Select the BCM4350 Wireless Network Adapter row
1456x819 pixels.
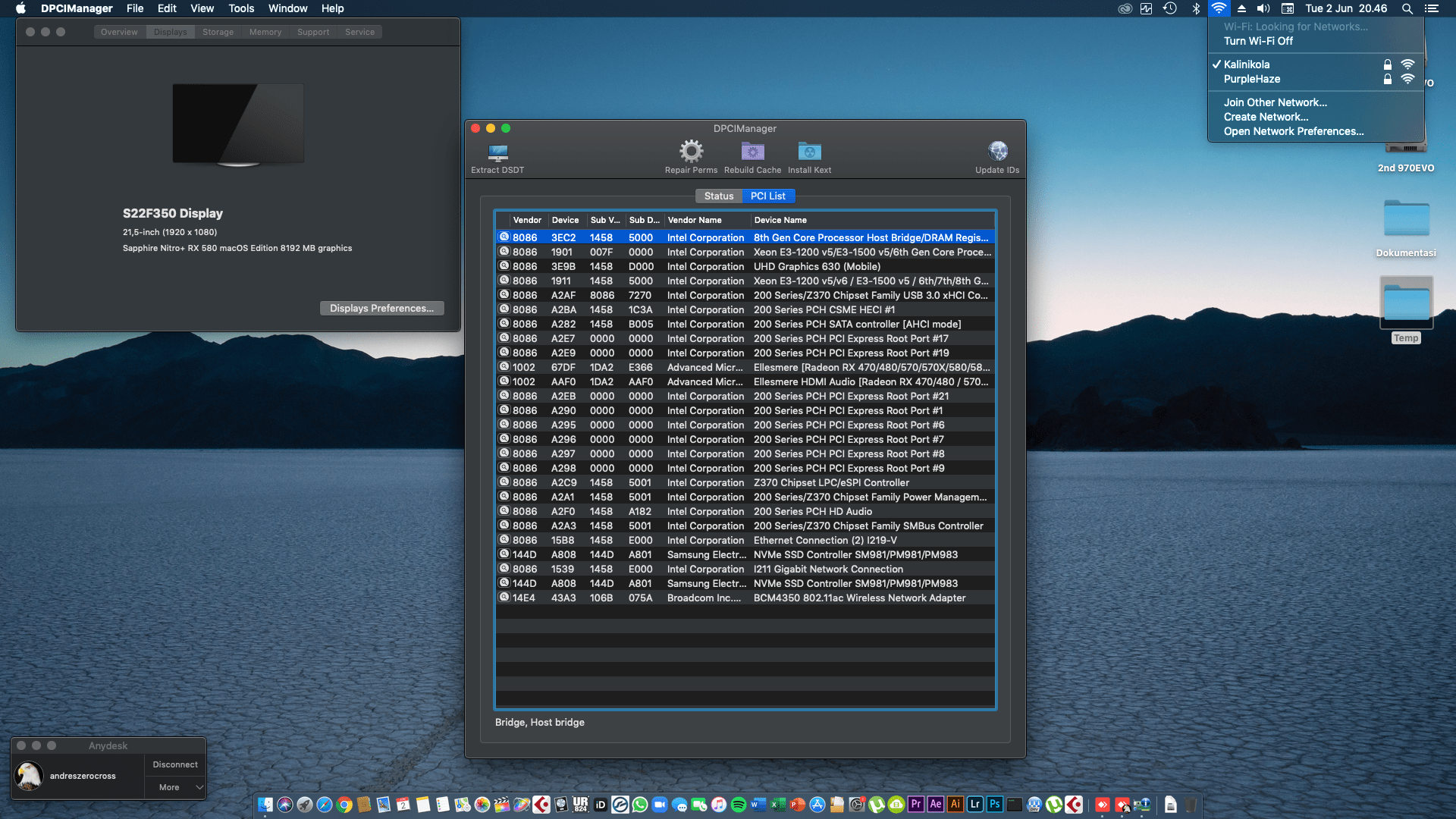[758, 598]
